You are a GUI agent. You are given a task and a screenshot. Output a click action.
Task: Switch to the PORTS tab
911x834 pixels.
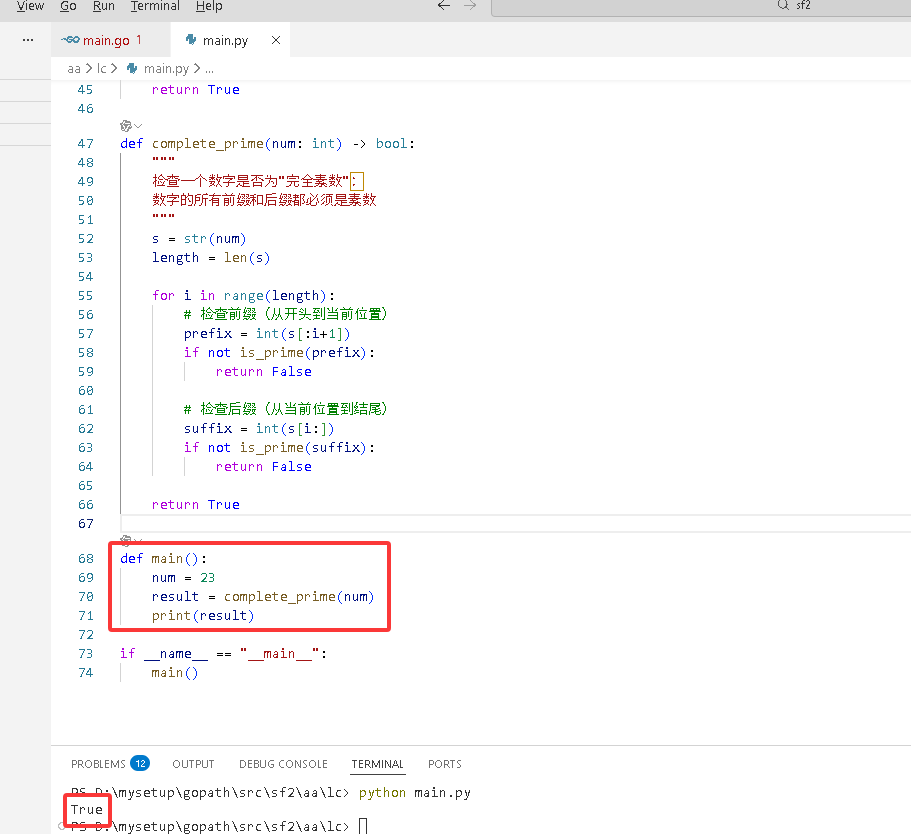tap(444, 763)
